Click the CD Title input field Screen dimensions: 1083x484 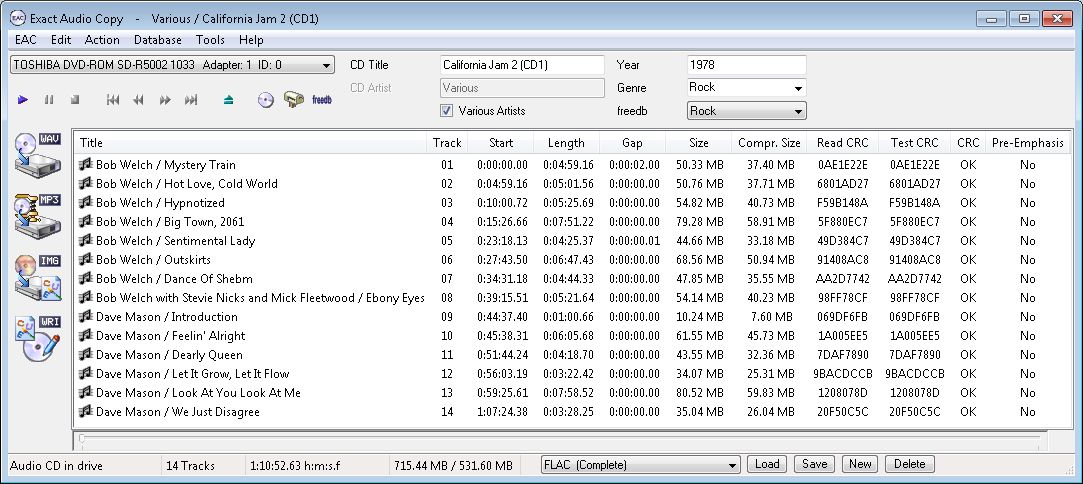pos(522,65)
